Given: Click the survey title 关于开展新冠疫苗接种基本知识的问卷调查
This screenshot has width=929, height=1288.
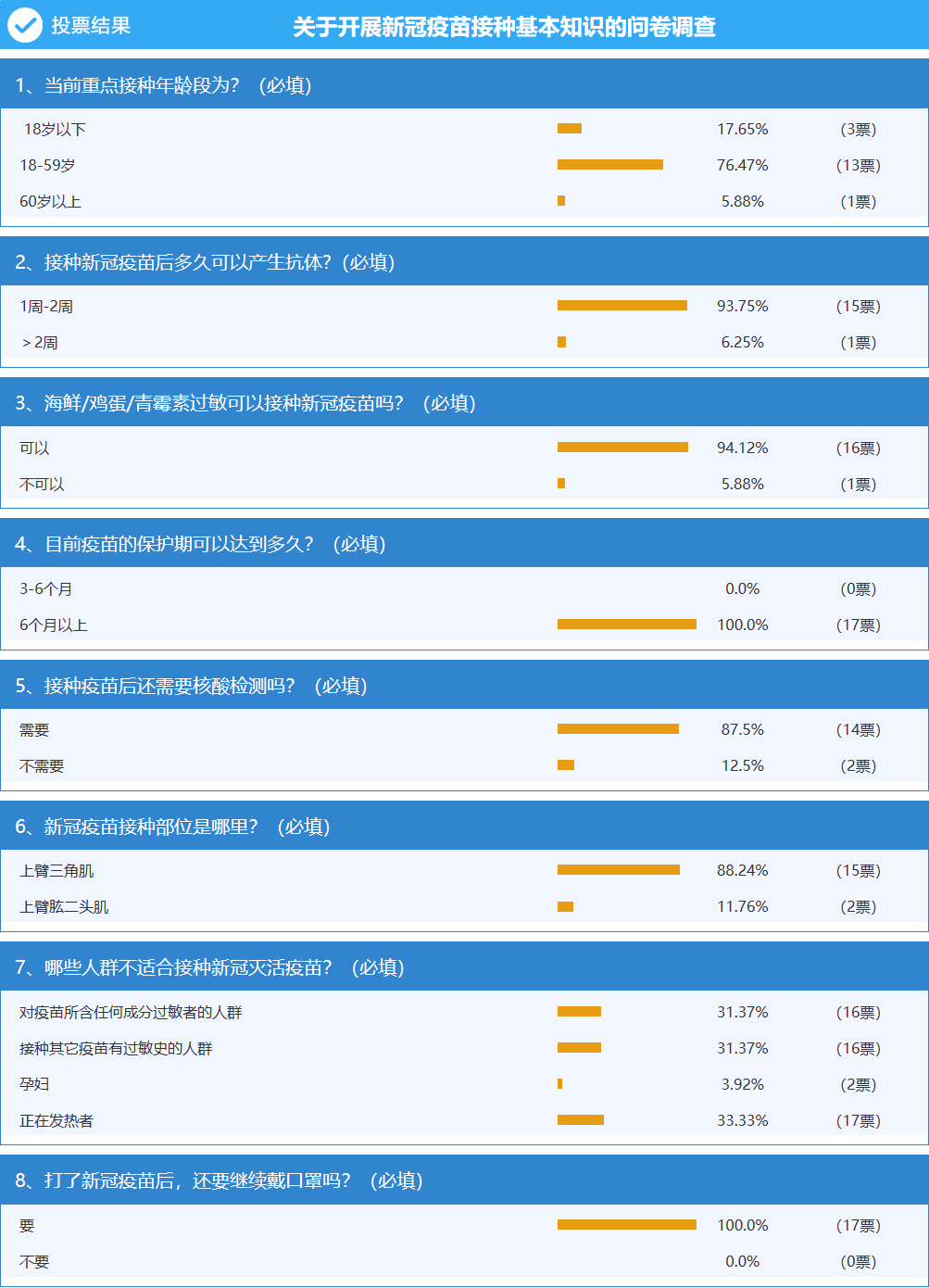Looking at the screenshot, I should coord(505,27).
